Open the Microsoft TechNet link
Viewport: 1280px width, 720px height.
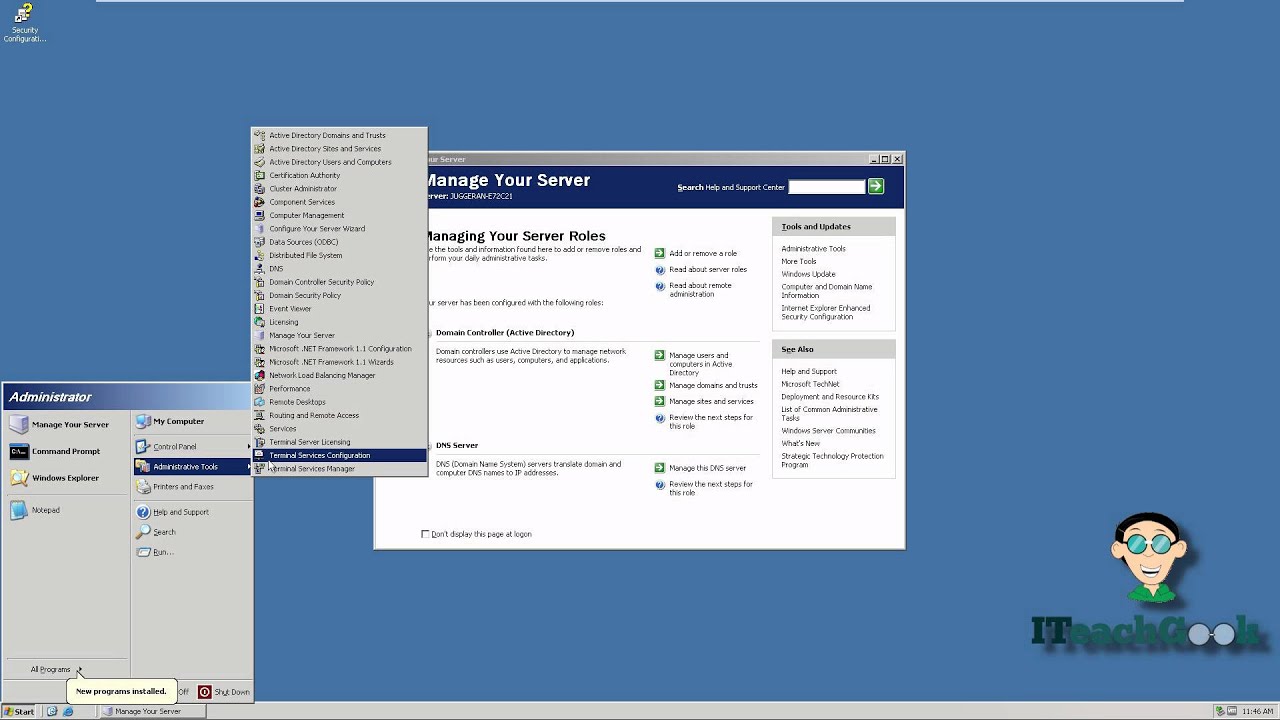click(x=810, y=384)
